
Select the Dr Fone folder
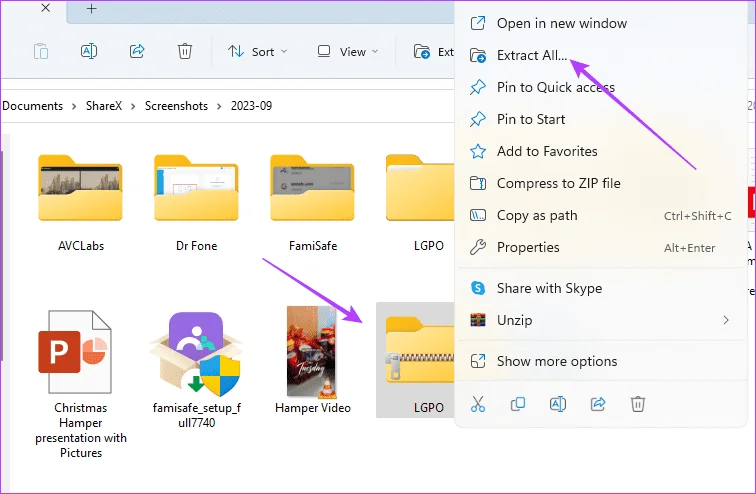point(196,203)
